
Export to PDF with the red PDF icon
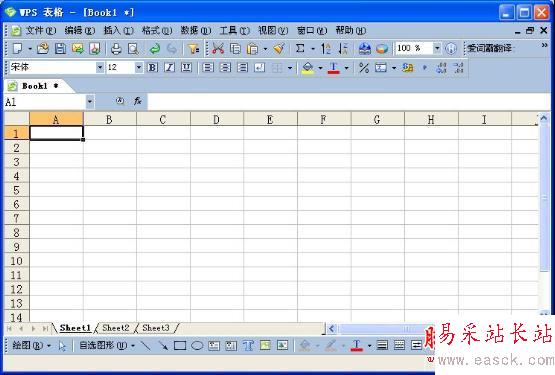pyautogui.click(x=95, y=49)
